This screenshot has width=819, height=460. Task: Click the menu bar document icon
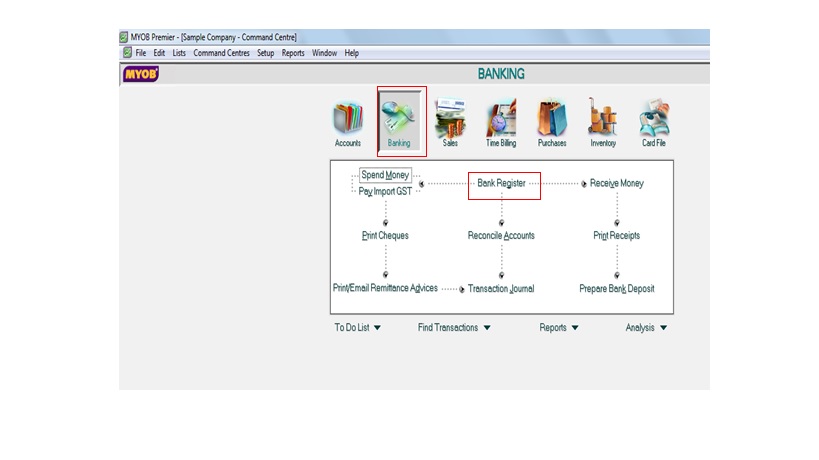coord(127,53)
